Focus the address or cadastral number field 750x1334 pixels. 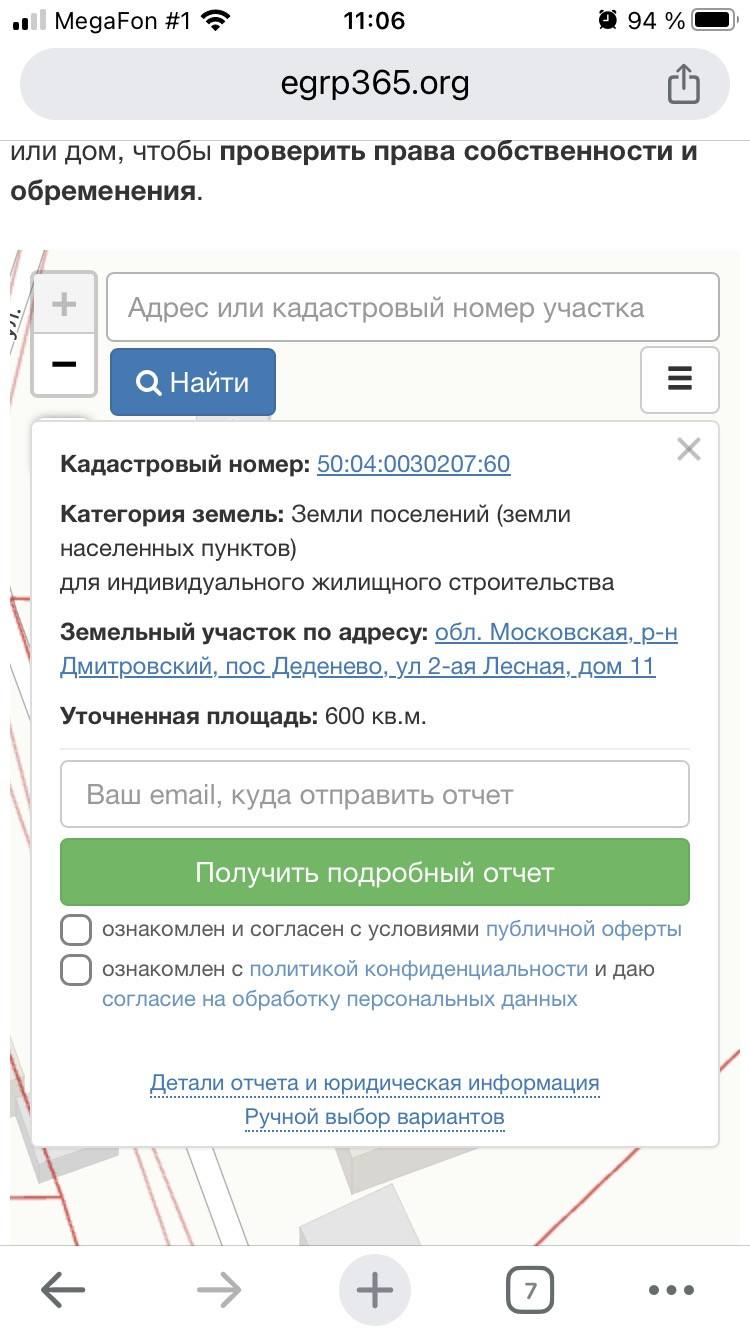(x=413, y=308)
